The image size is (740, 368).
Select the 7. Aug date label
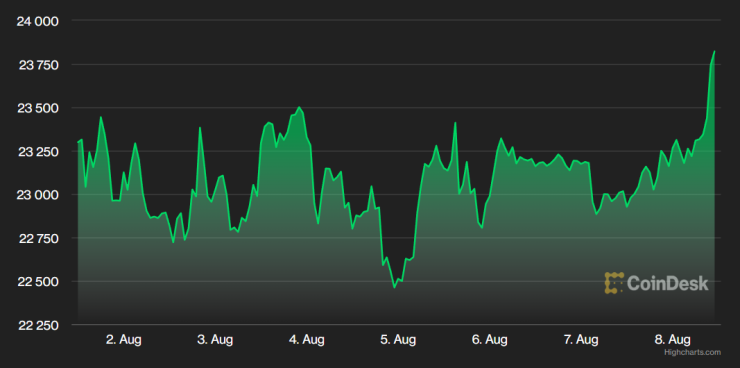581,339
